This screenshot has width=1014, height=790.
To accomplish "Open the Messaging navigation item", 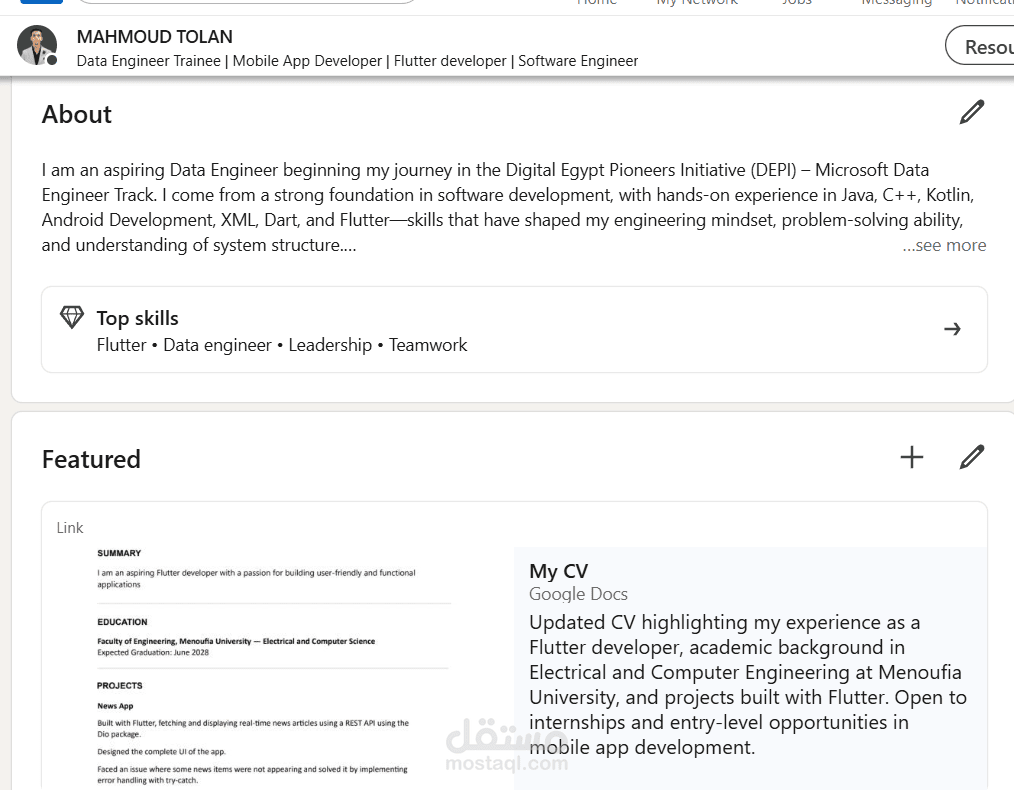I will click(896, 3).
